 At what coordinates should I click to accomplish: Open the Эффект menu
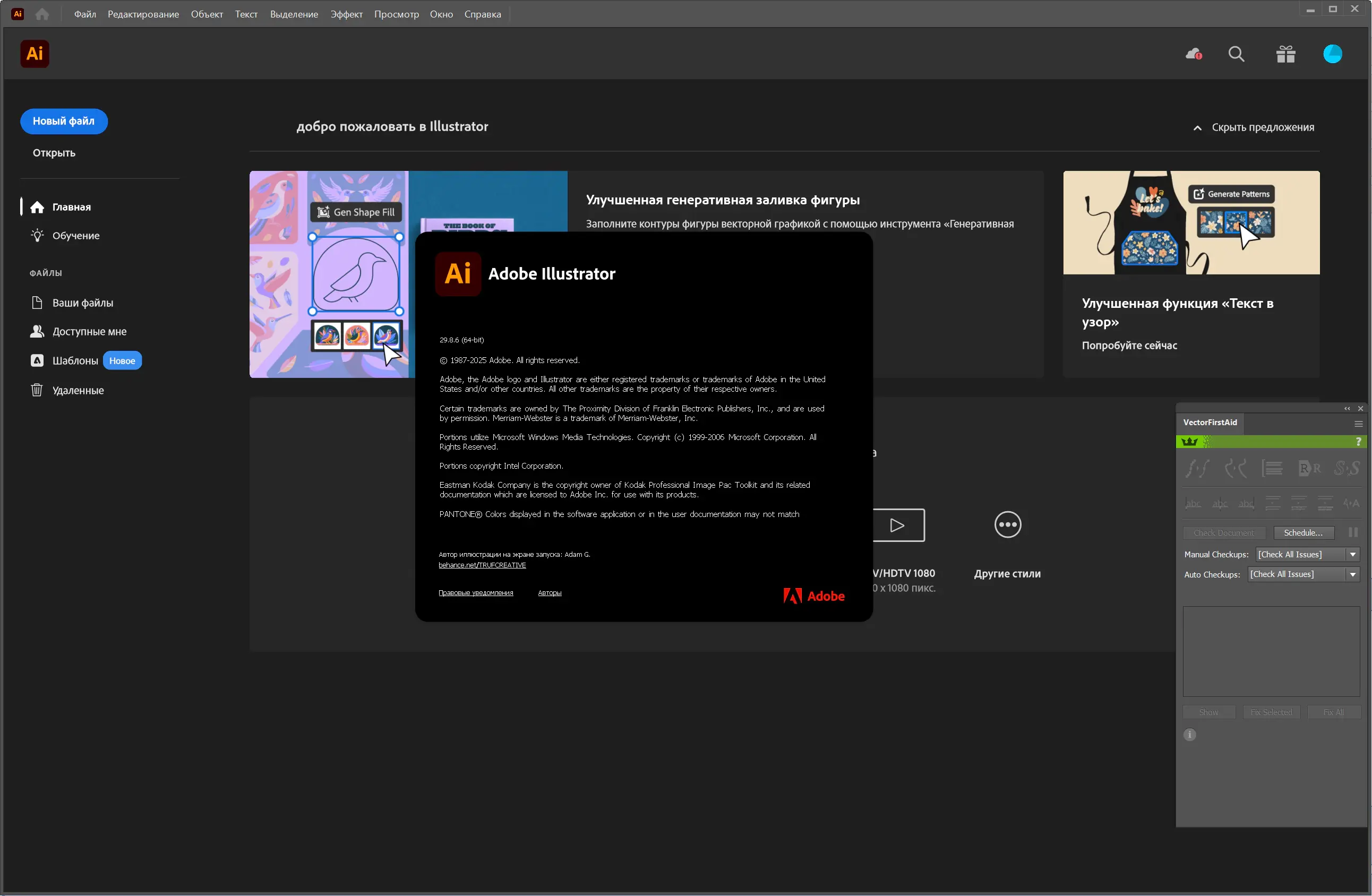tap(346, 14)
